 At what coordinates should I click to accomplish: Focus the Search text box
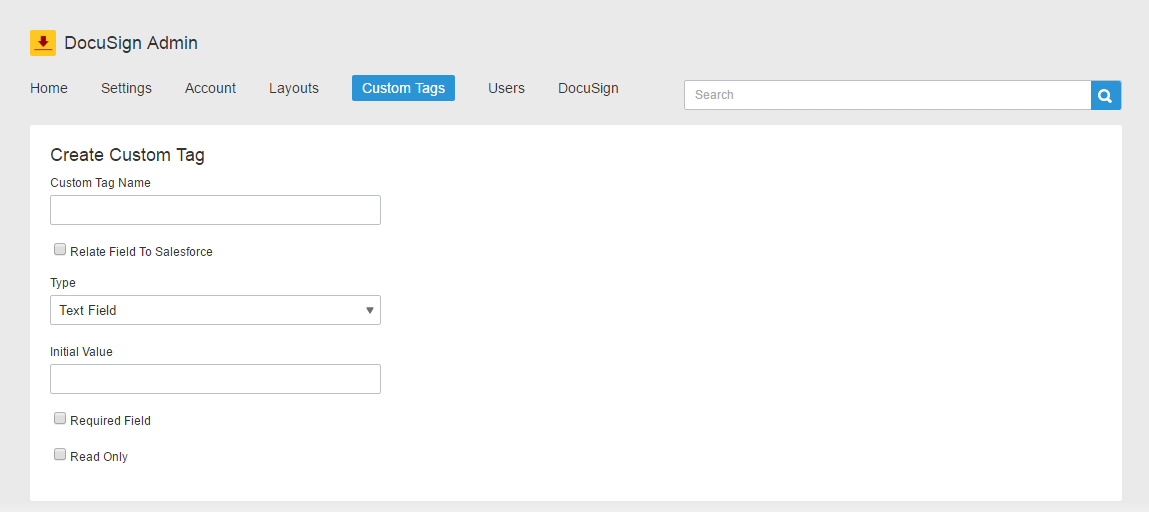click(887, 95)
